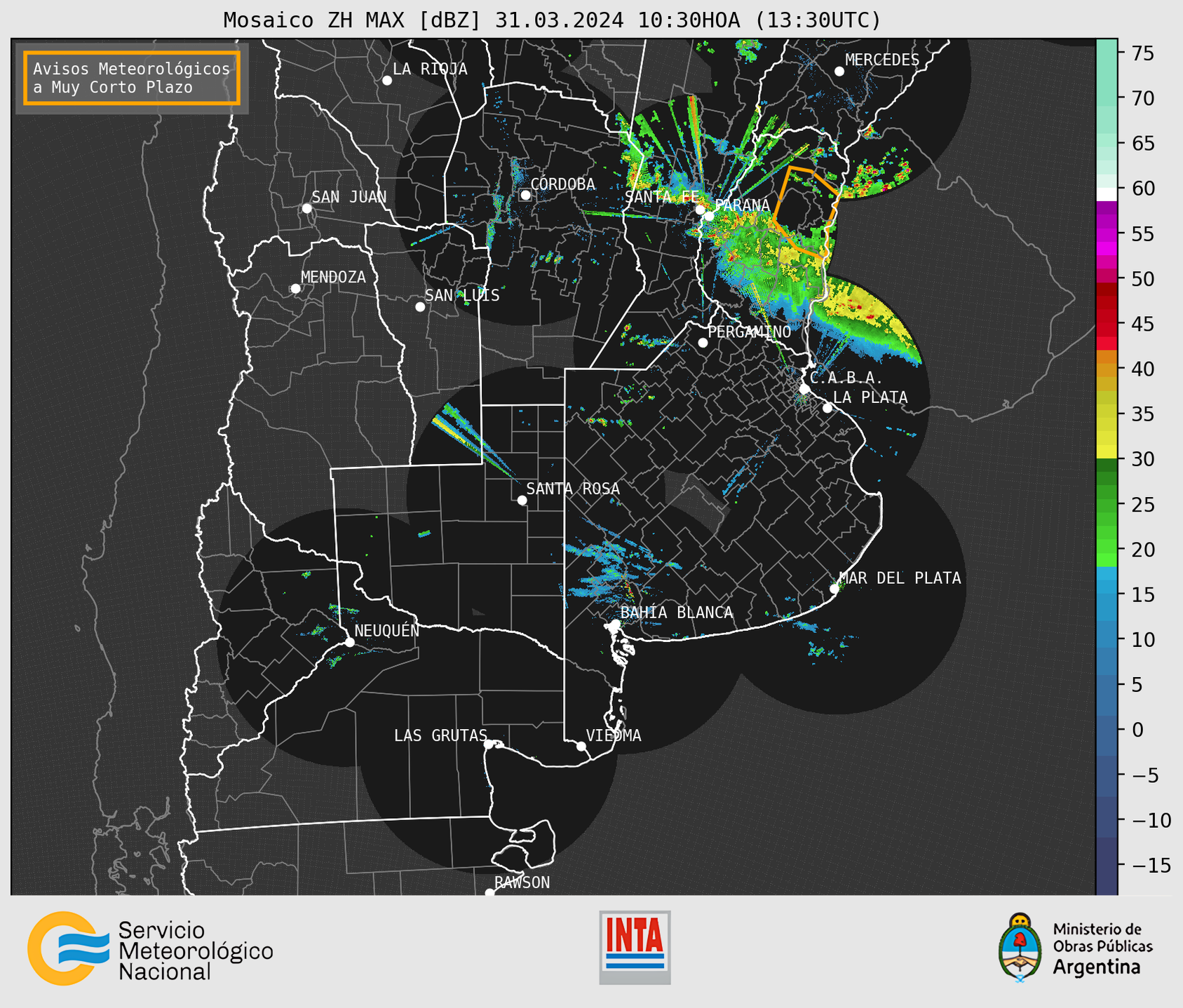
Task: Click the VIEDMA city marker dot
Action: pos(581,747)
